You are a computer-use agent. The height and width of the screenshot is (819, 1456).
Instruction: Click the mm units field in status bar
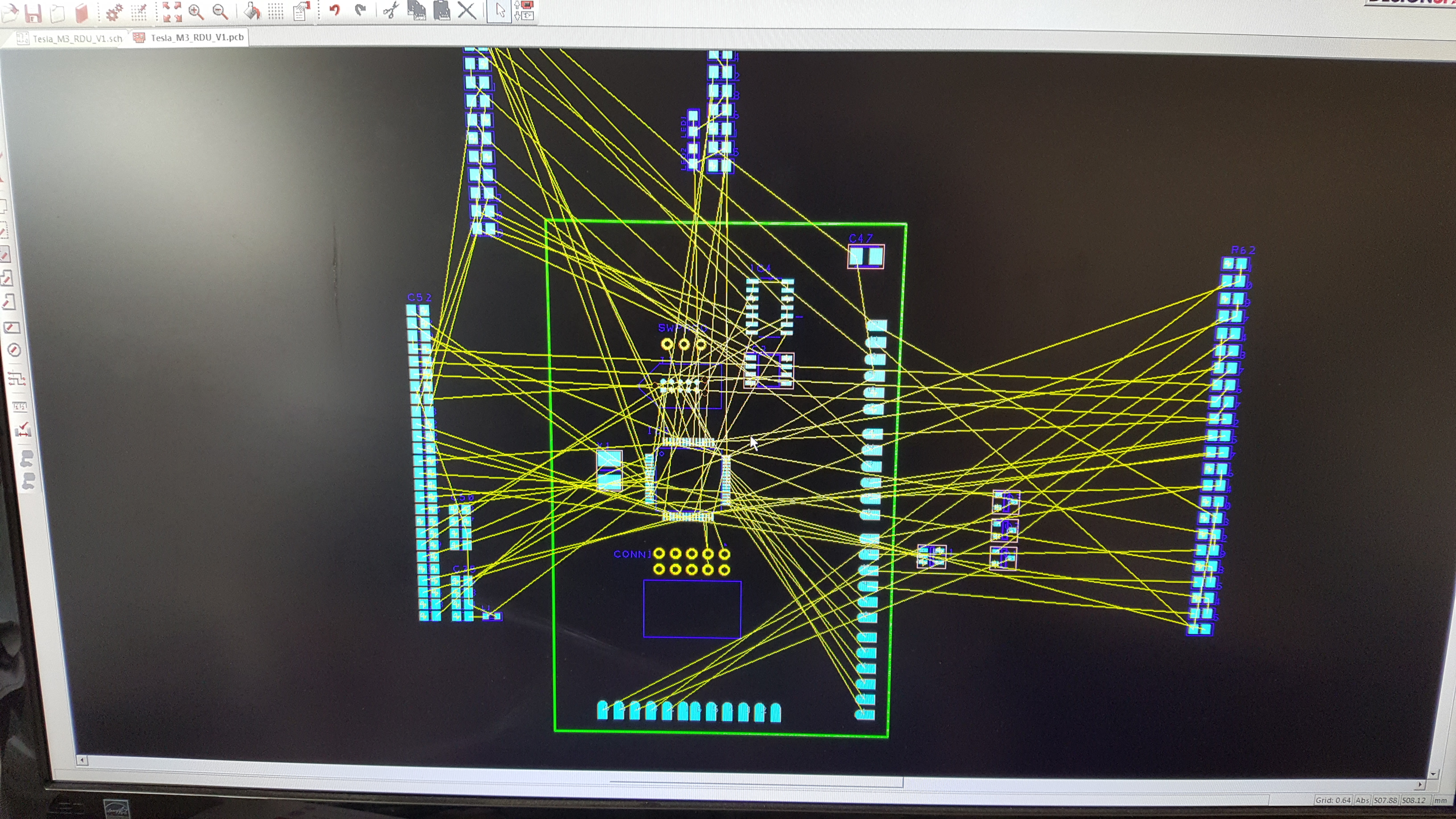pyautogui.click(x=1440, y=800)
